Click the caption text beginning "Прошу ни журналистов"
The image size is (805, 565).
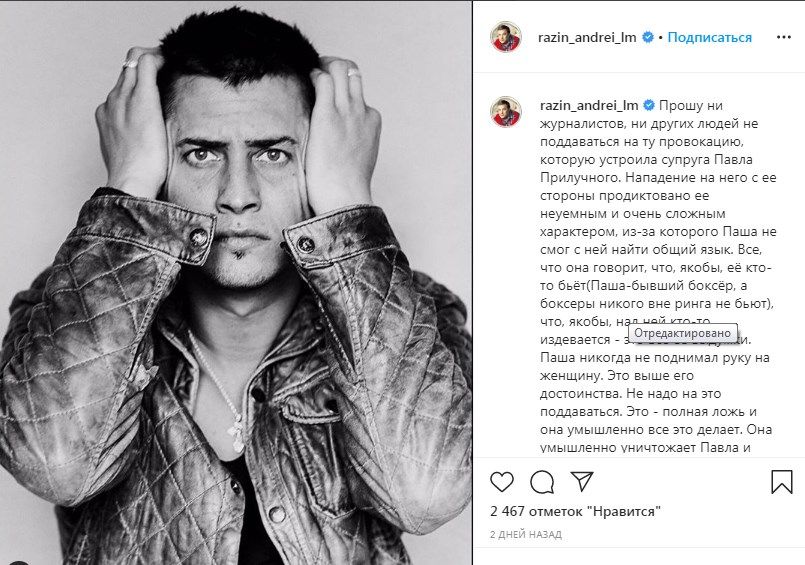658,277
